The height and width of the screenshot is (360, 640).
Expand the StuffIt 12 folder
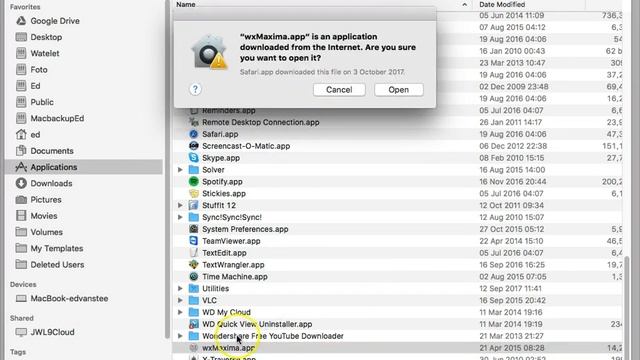point(180,205)
